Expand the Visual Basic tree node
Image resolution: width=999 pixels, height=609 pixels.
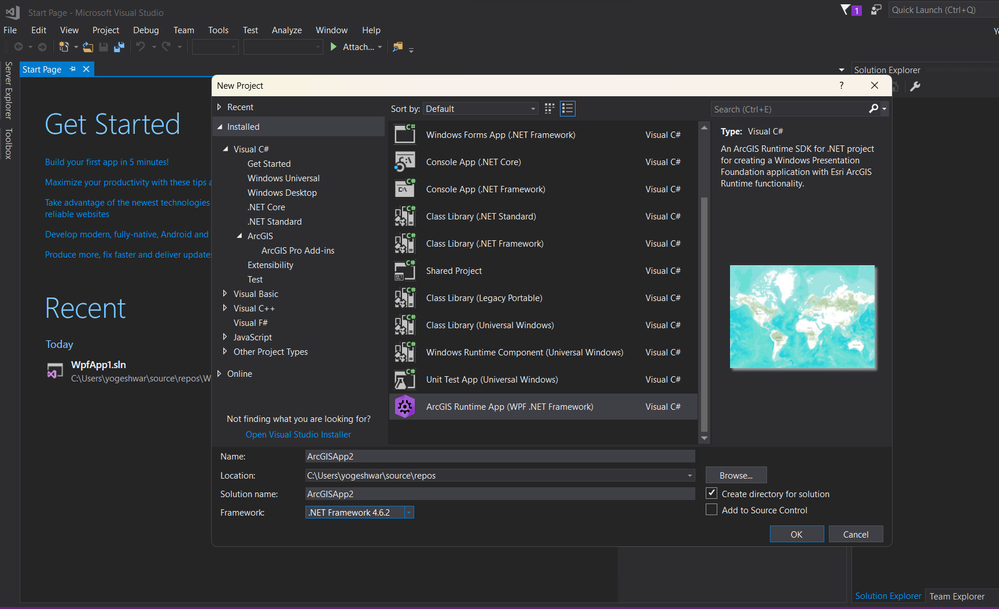[225, 294]
